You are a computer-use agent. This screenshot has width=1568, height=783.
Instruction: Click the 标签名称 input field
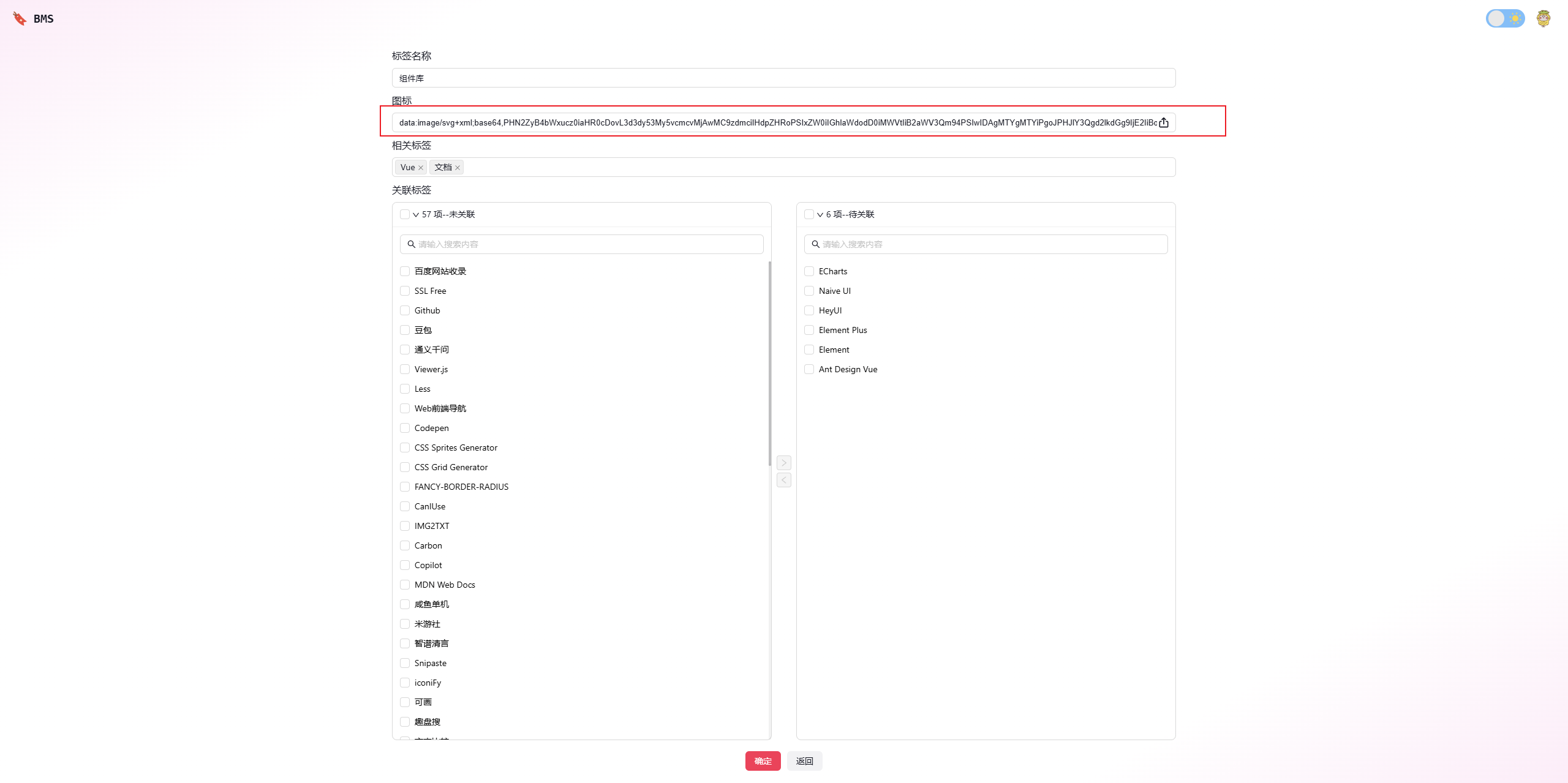[x=783, y=78]
